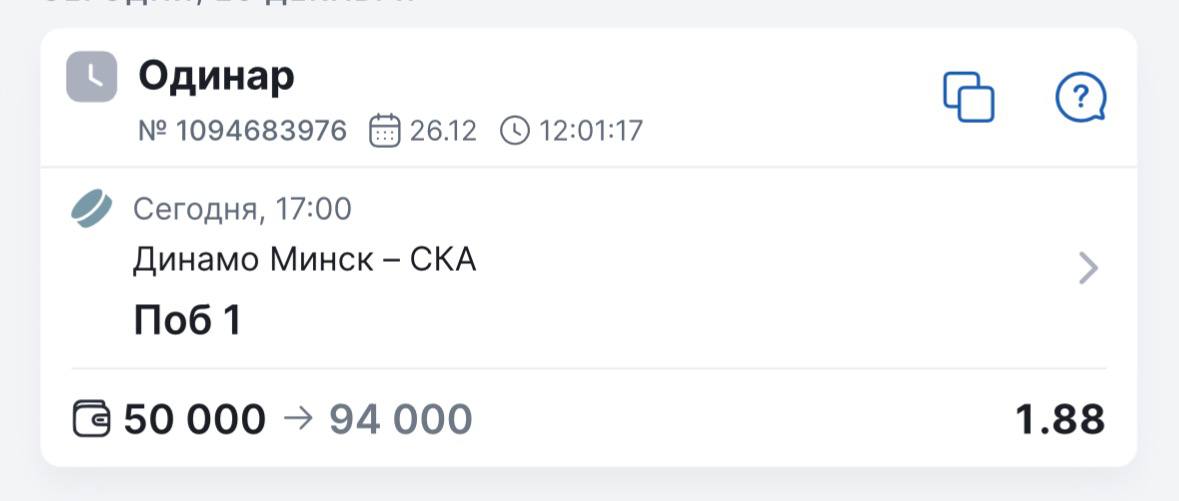The width and height of the screenshot is (1179, 501).
Task: Click the pending bet clock status icon
Action: pos(92,77)
